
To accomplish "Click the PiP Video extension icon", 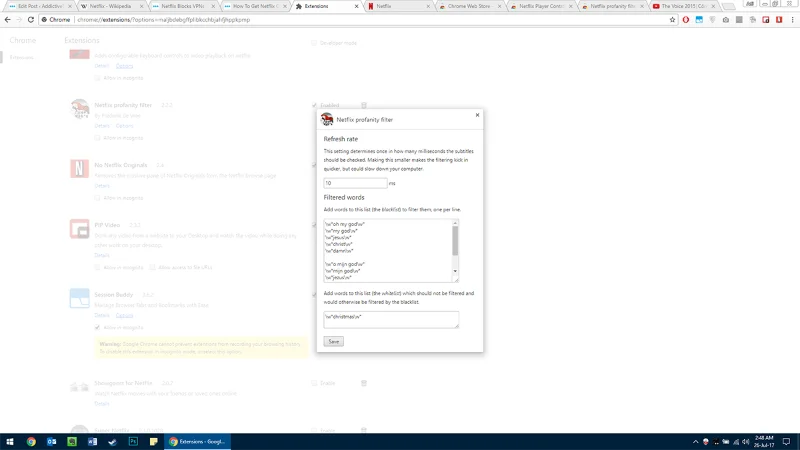I will click(x=79, y=229).
